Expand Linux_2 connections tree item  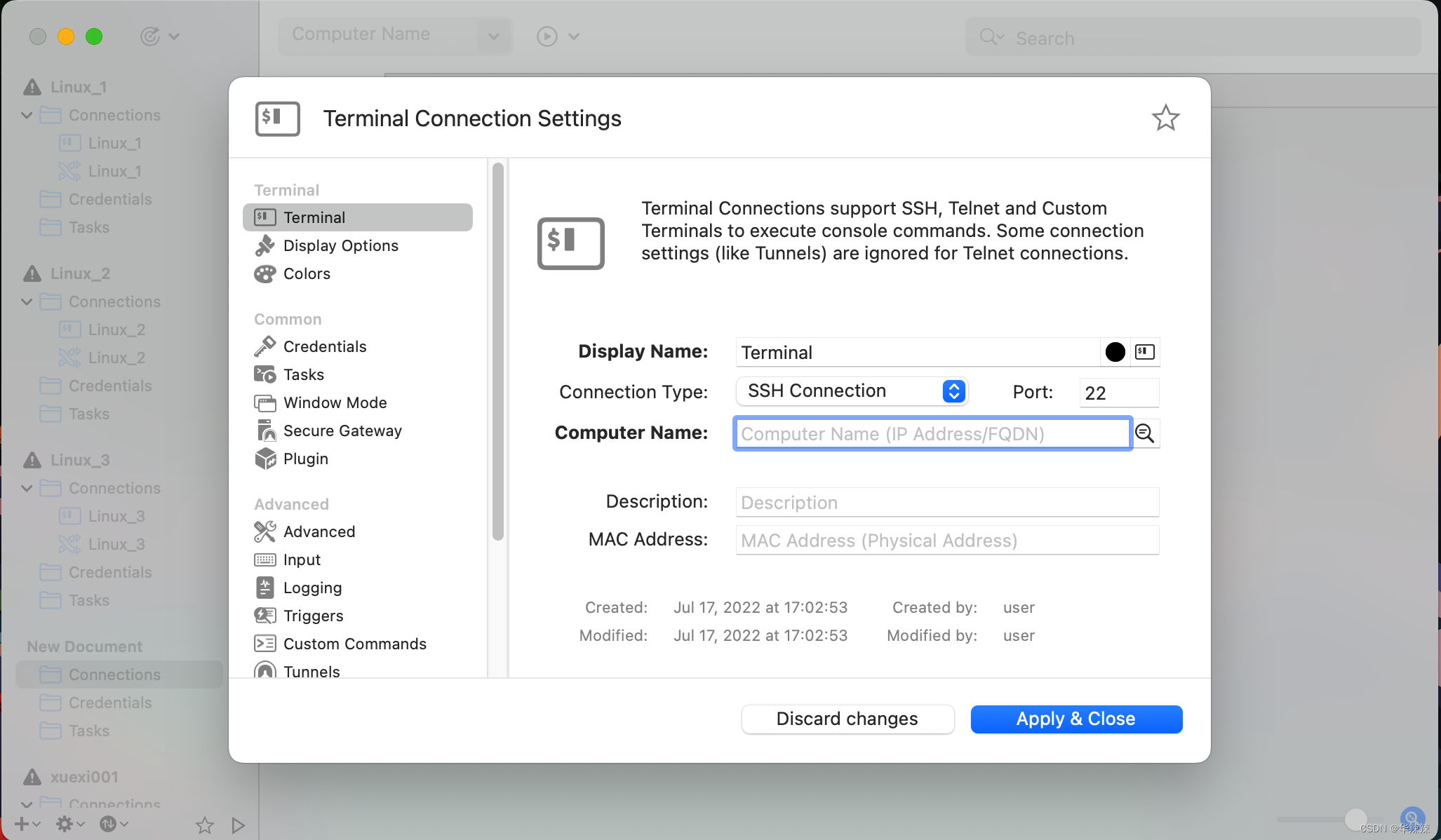[27, 301]
